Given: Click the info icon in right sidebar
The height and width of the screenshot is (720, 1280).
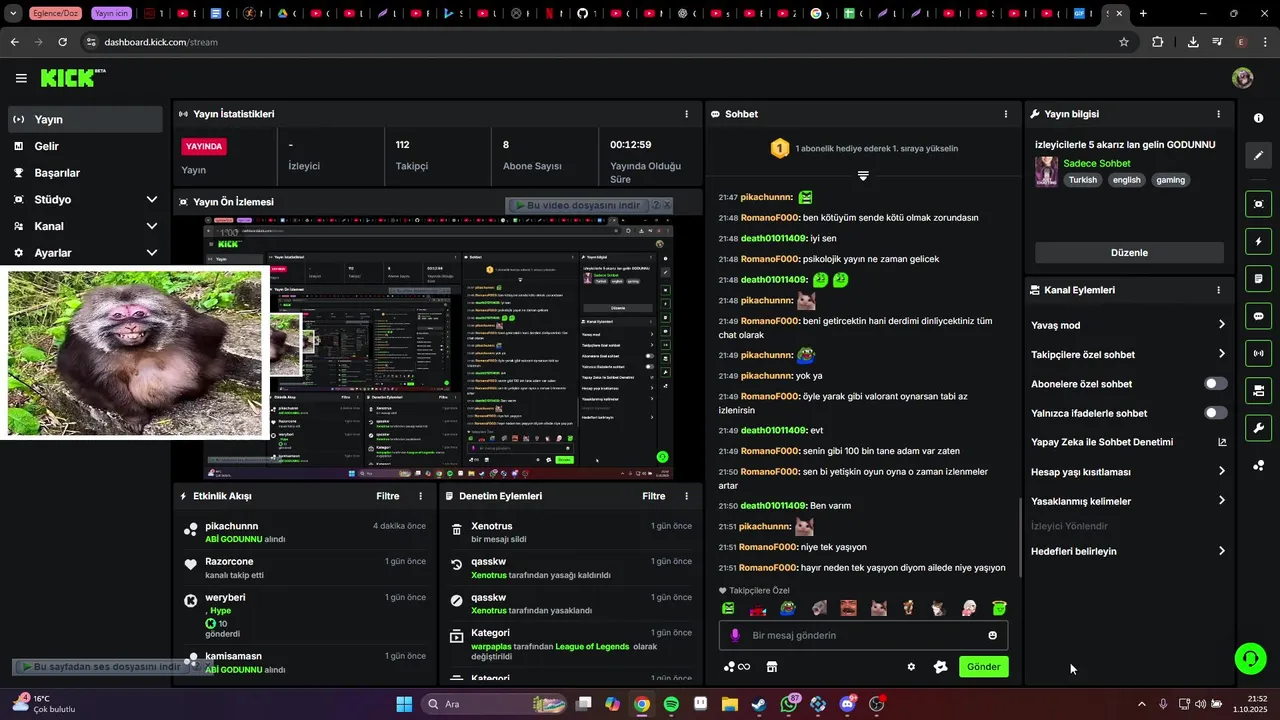Looking at the screenshot, I should point(1258,118).
